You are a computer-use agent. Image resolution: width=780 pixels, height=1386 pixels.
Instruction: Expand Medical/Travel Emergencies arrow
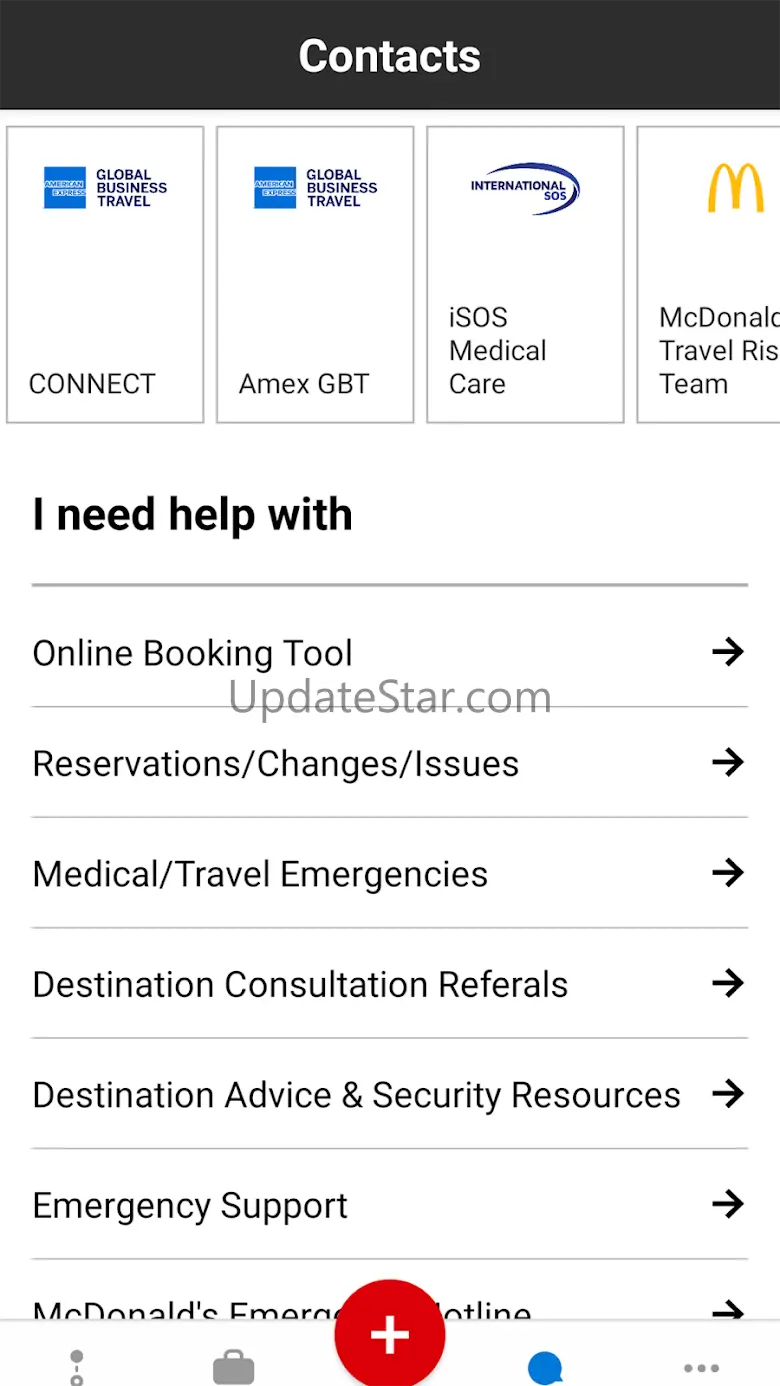point(728,873)
